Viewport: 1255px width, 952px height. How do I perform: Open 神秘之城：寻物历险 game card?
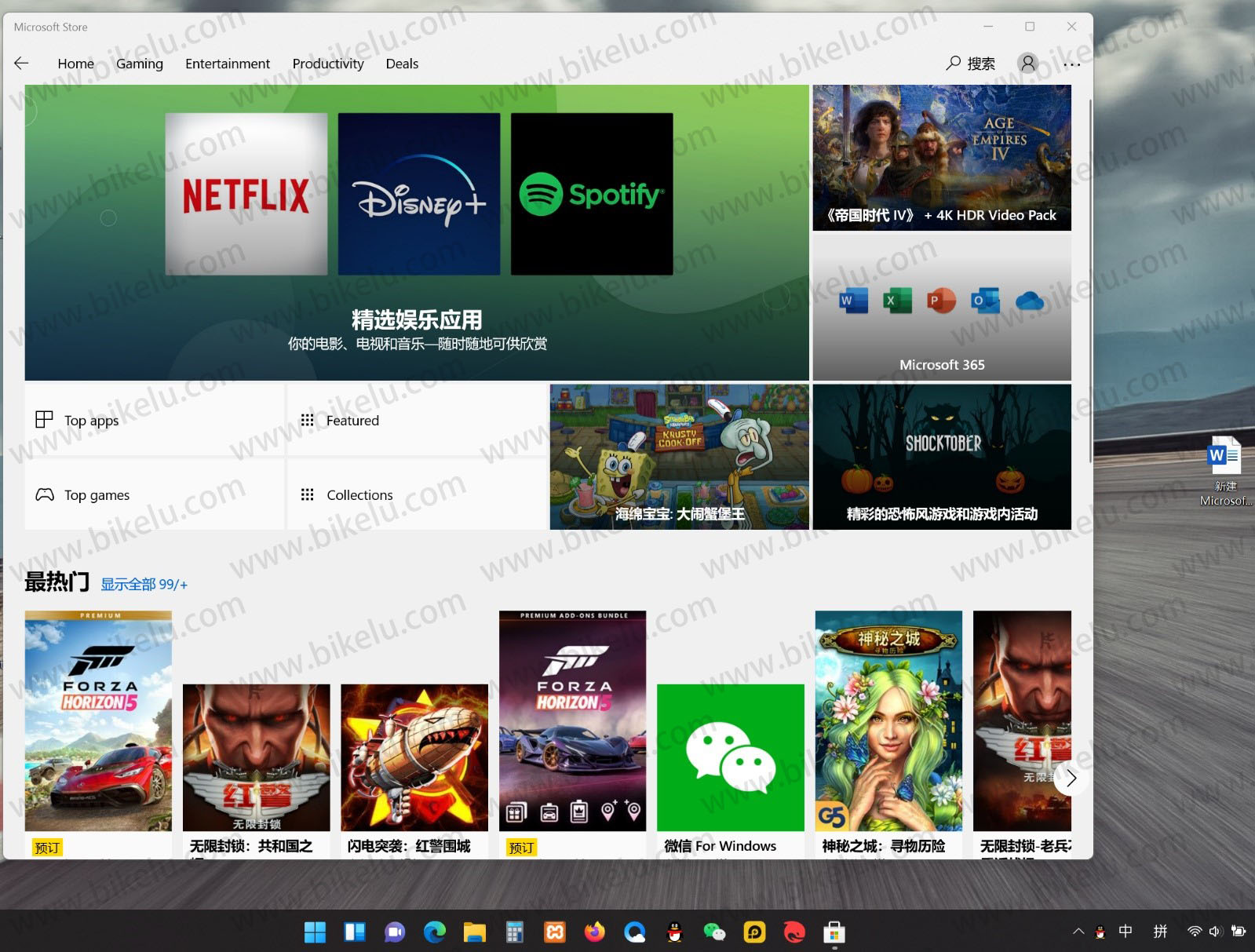click(x=888, y=734)
